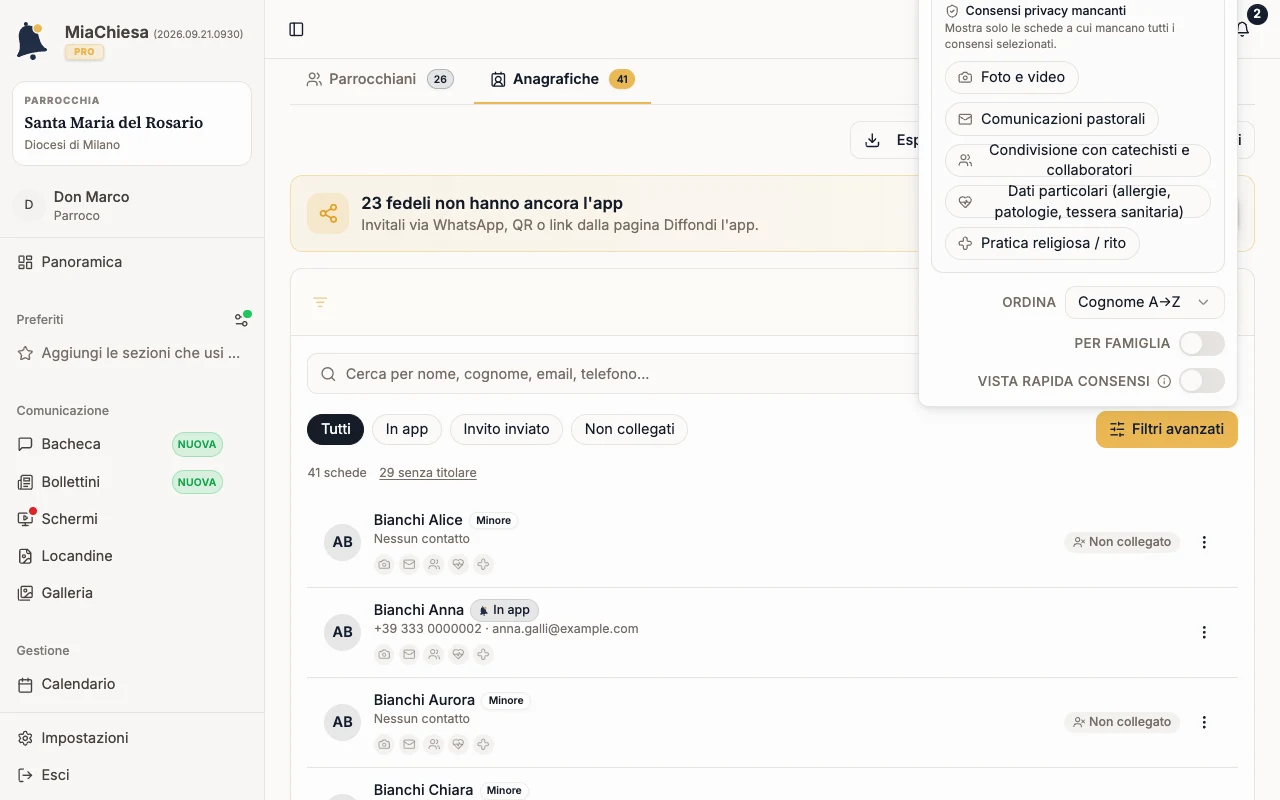Open Bollettini in the sidebar
This screenshot has width=1280, height=800.
(132, 482)
